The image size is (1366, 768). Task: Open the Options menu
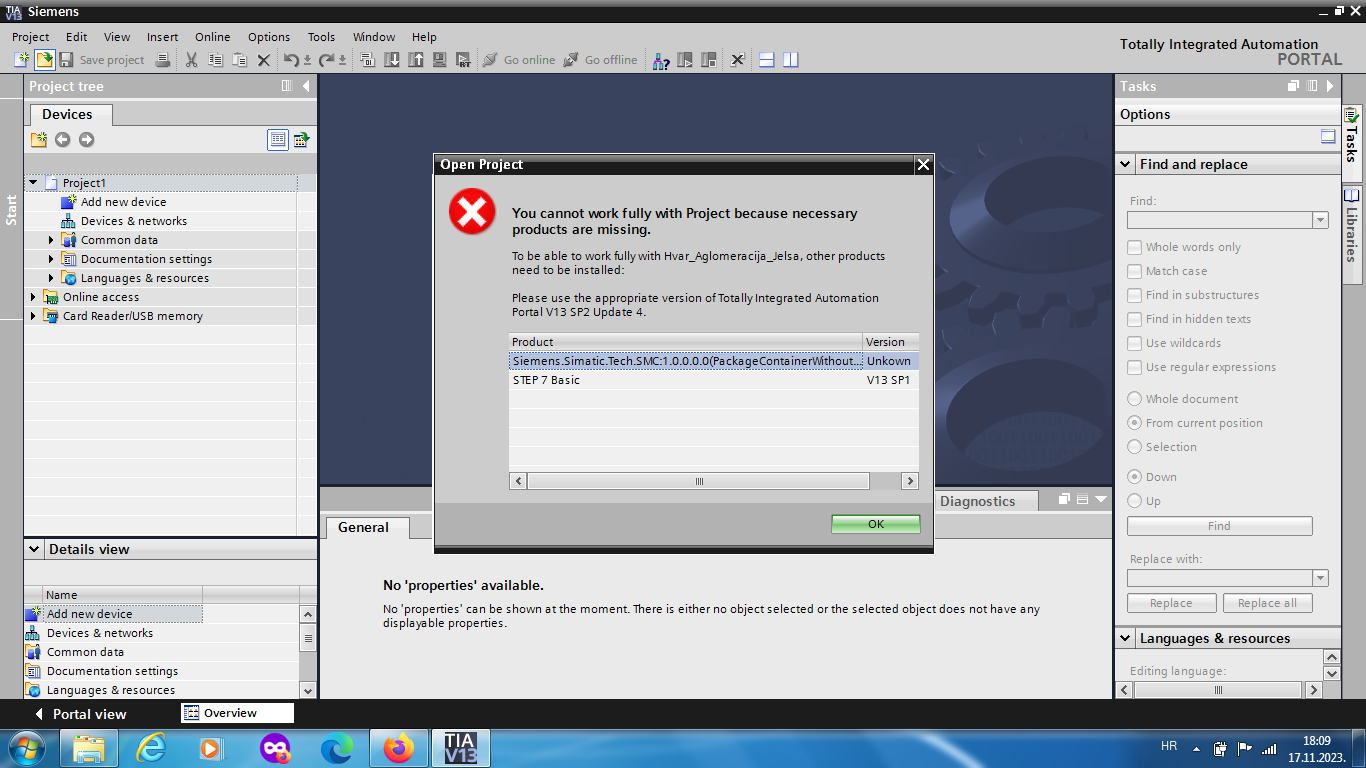click(x=269, y=37)
